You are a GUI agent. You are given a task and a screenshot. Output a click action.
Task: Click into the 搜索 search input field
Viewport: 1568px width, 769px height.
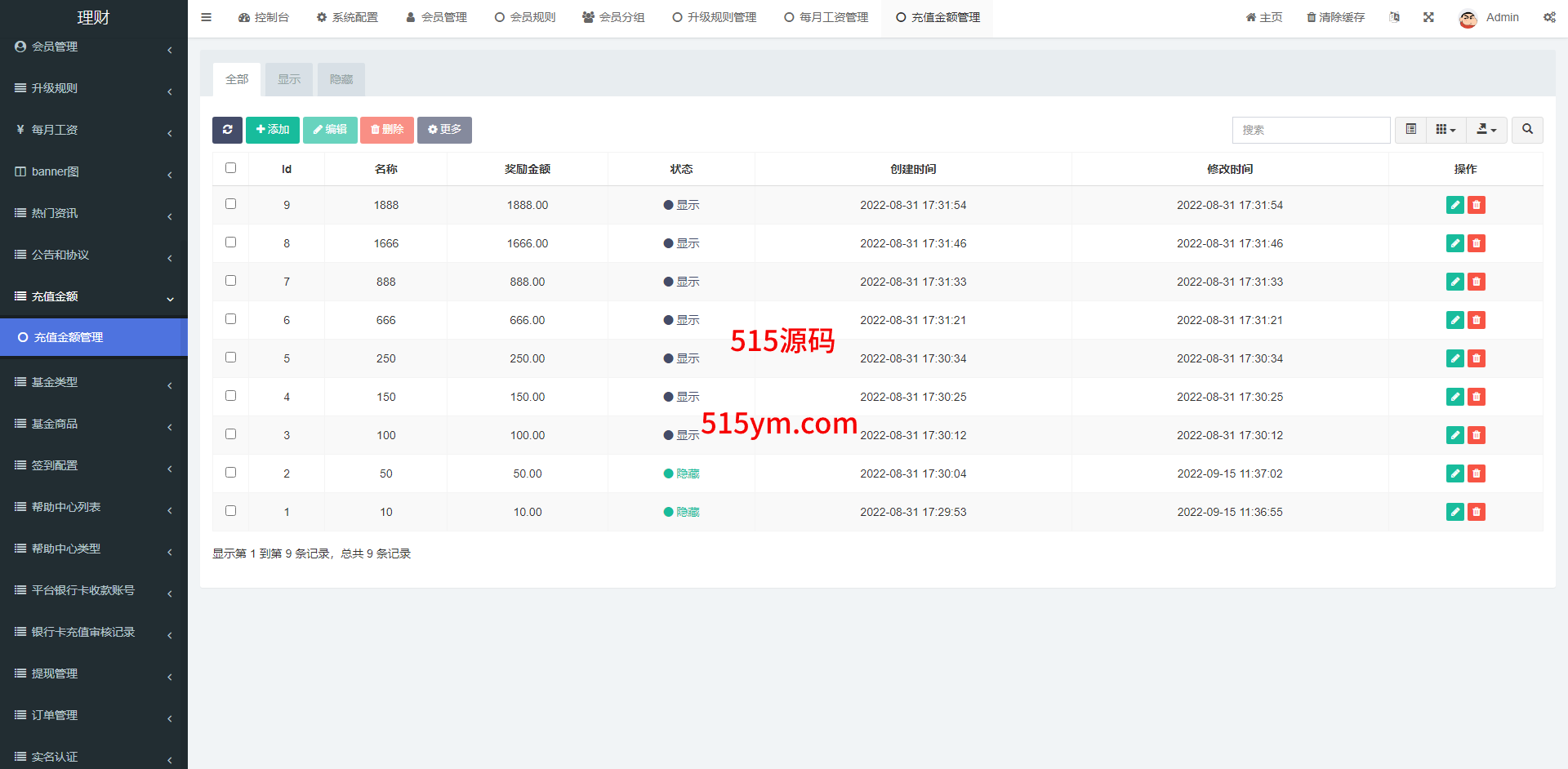(1310, 130)
